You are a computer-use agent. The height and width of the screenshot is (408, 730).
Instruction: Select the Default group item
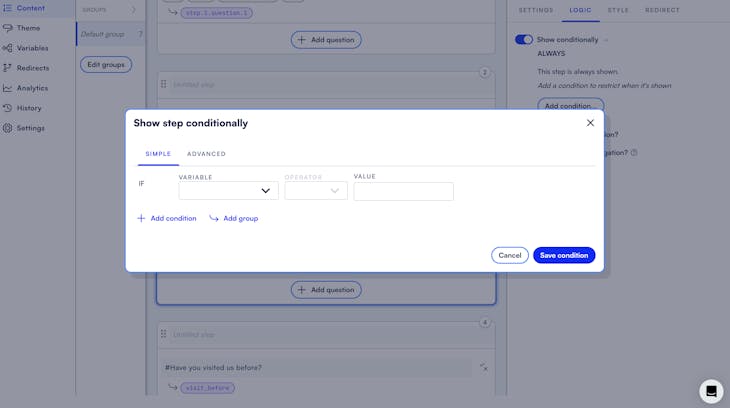click(111, 34)
